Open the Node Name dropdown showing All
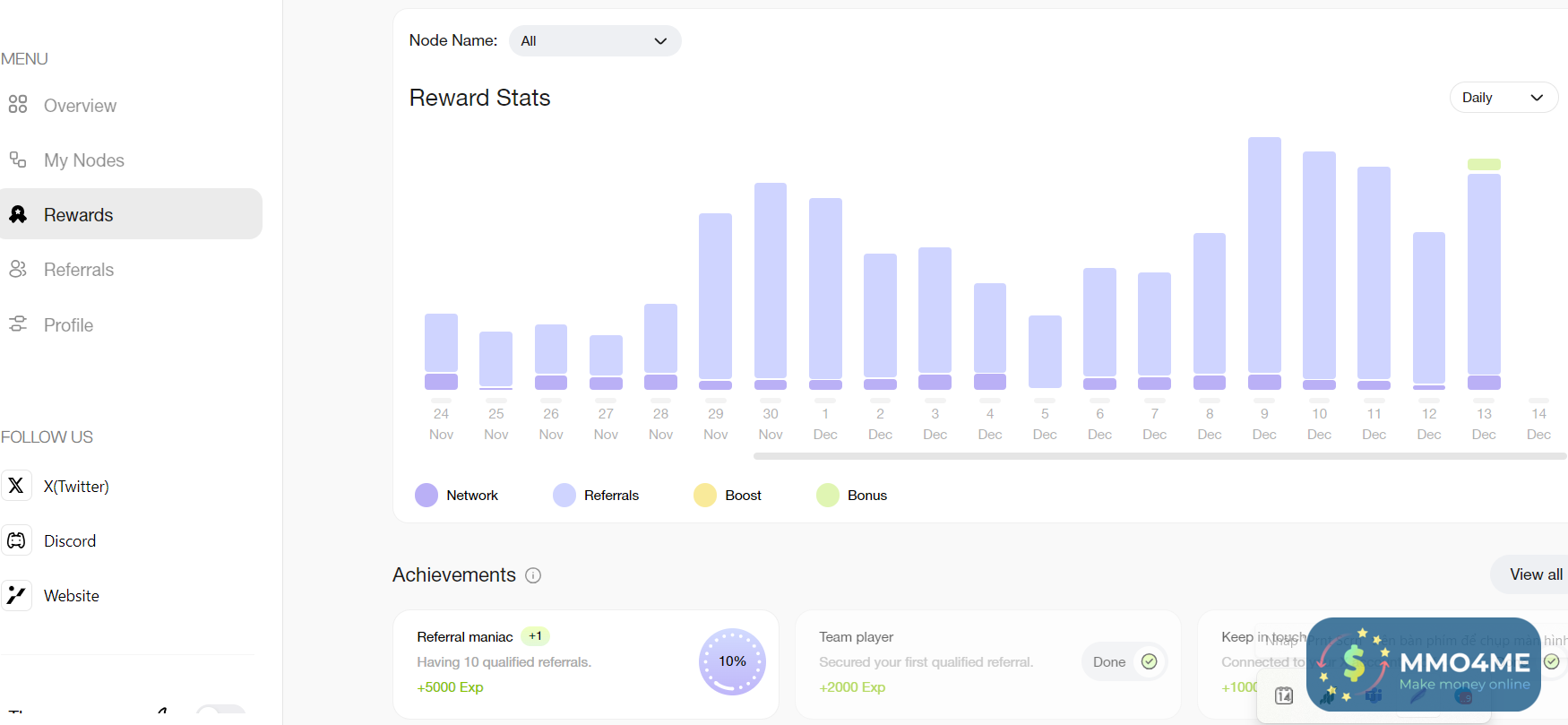 click(595, 41)
